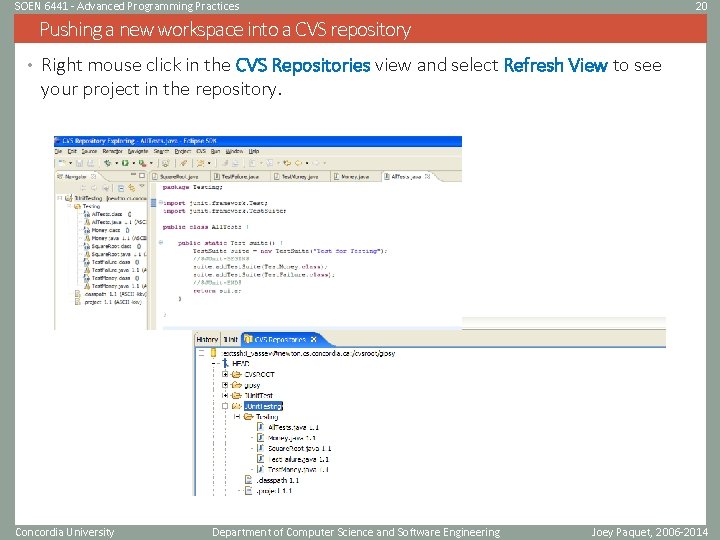Click Collapse All in the Navigator toolbar
The width and height of the screenshot is (720, 540).
tap(121, 188)
